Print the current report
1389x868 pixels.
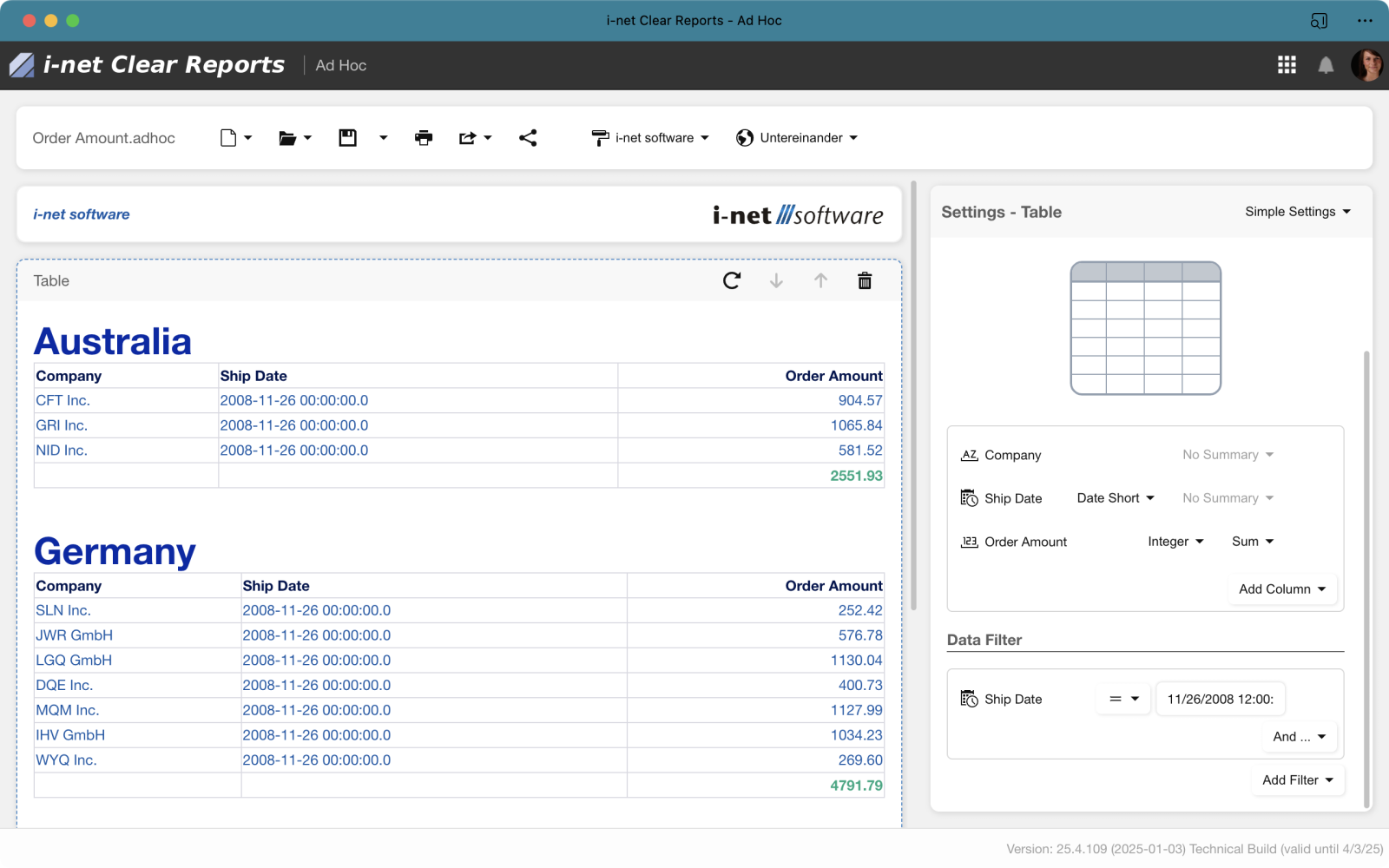(x=424, y=137)
